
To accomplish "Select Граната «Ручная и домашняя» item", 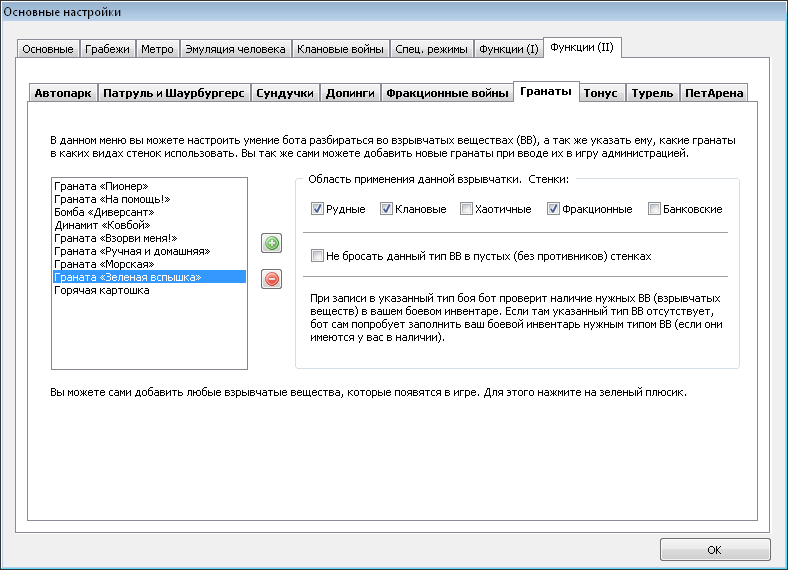I will 149,251.
